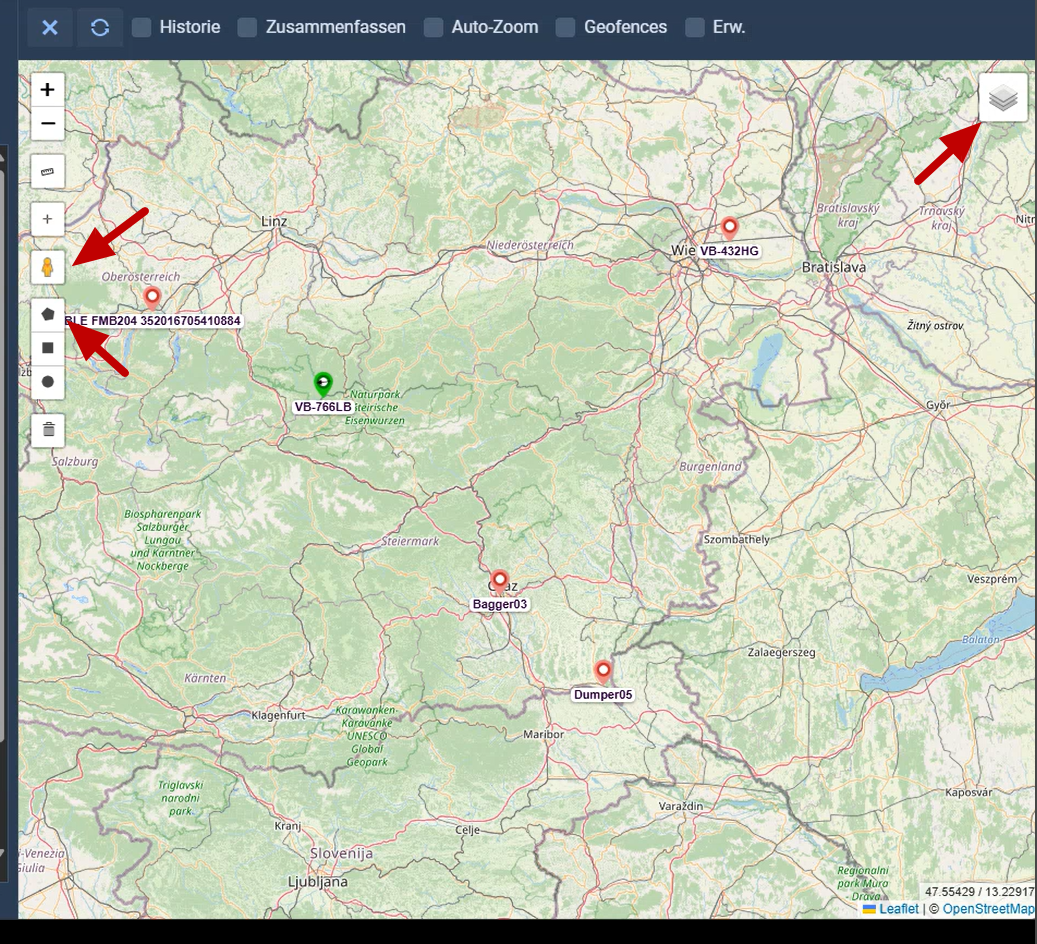Toggle the Geofences checkbox

click(566, 27)
